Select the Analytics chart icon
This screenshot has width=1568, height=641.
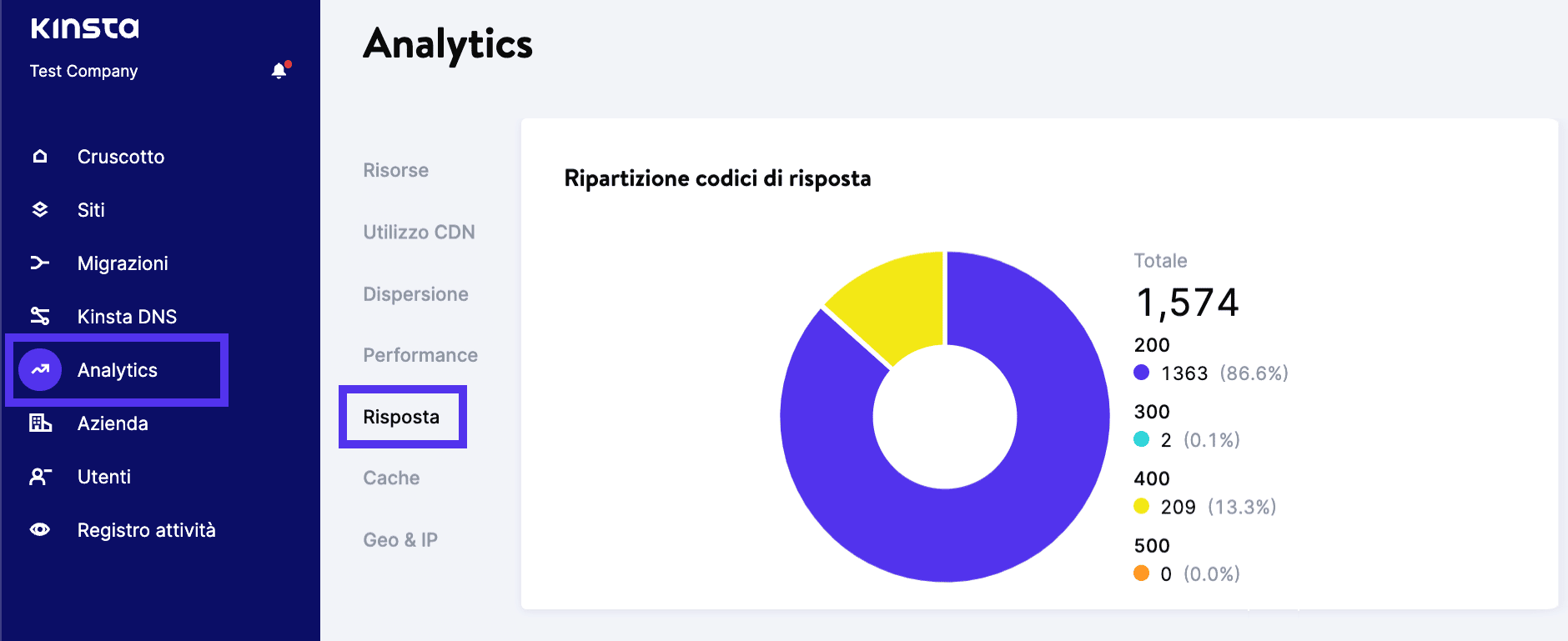tap(38, 369)
